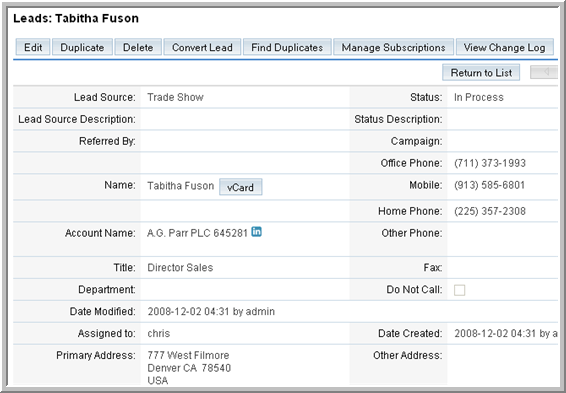Select Date Modified value 2008-12-02 04:31 by admin
The height and width of the screenshot is (393, 566).
point(211,311)
